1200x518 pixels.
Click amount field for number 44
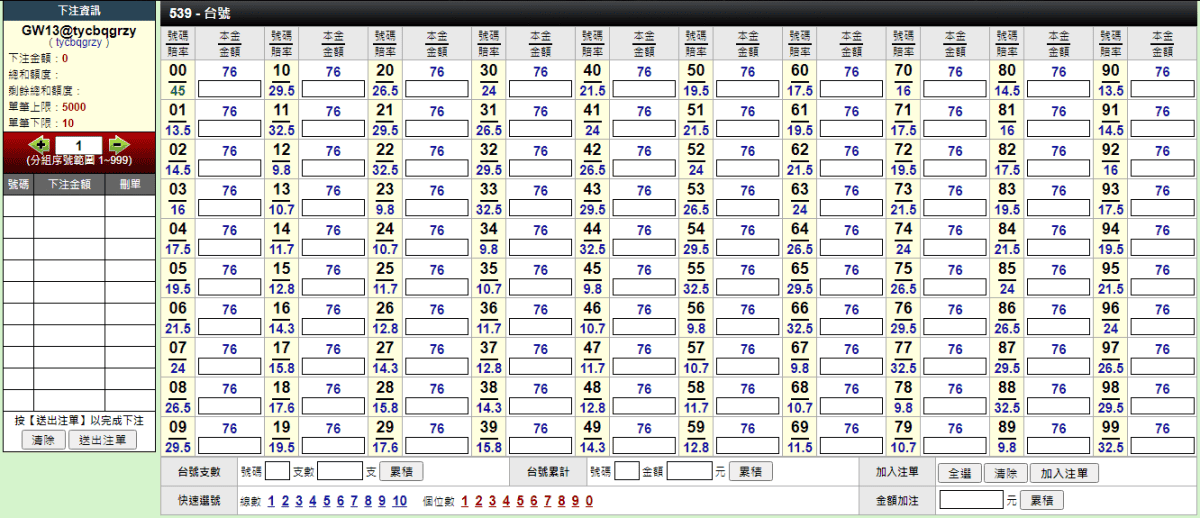(x=644, y=248)
